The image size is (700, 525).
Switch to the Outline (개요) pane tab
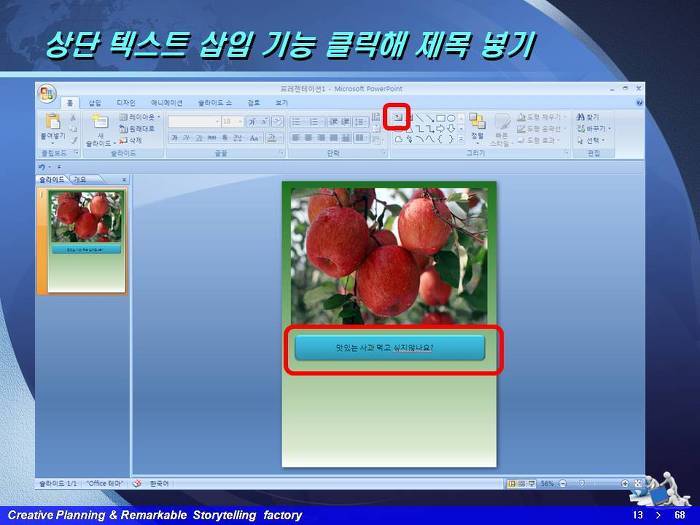(80, 179)
